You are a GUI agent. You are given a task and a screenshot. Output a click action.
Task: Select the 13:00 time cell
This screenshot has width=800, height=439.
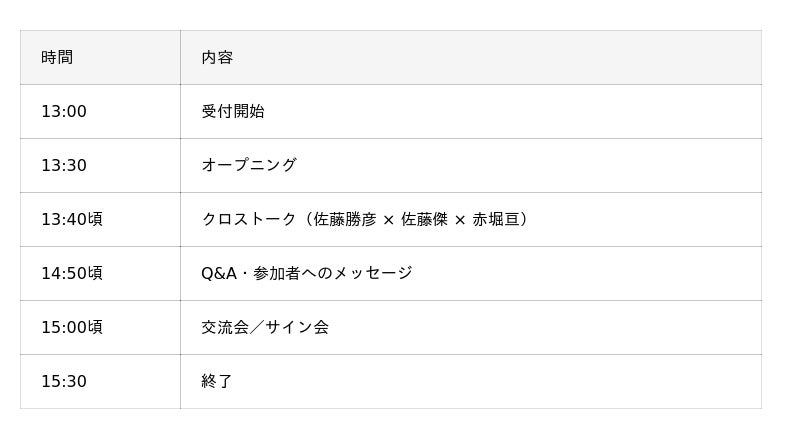coord(64,112)
